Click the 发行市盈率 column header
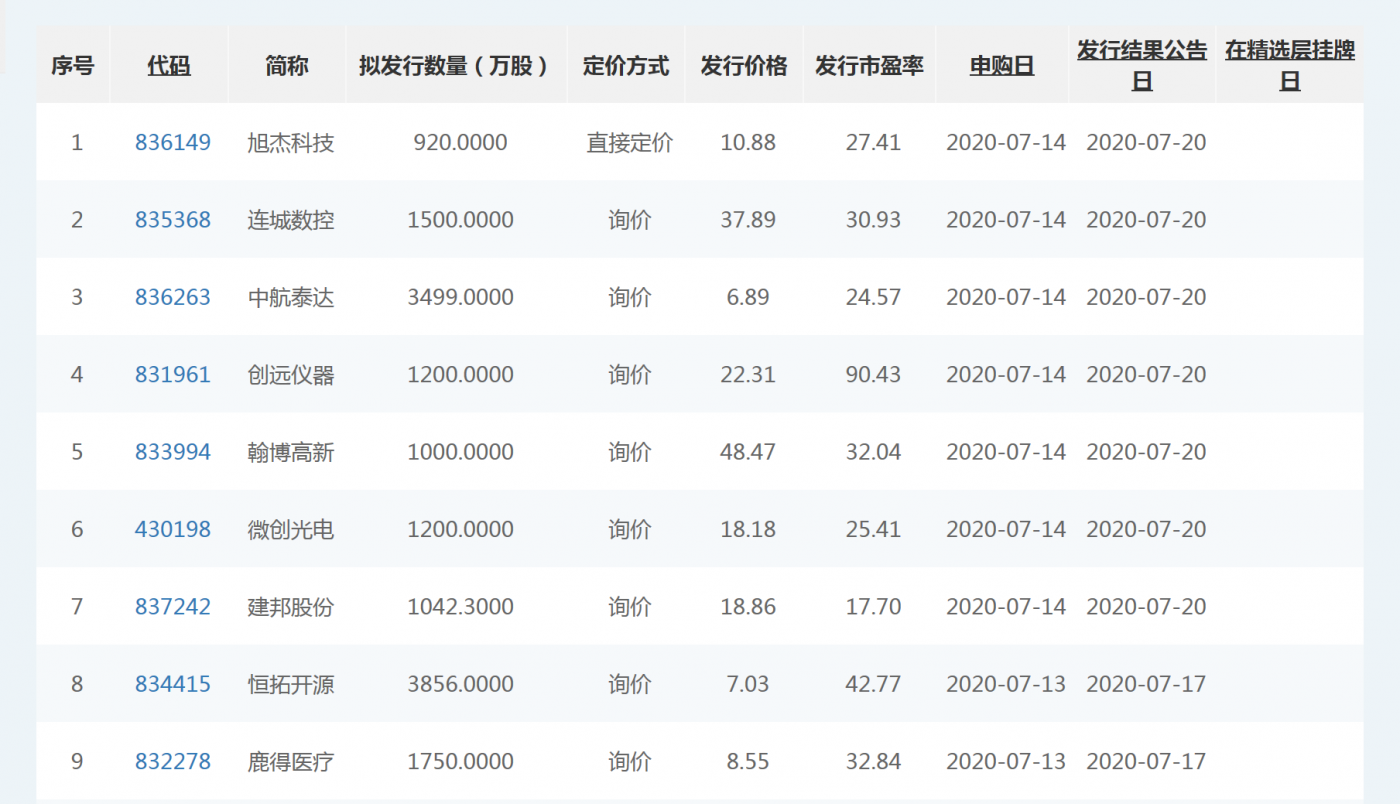The image size is (1400, 804). (869, 67)
